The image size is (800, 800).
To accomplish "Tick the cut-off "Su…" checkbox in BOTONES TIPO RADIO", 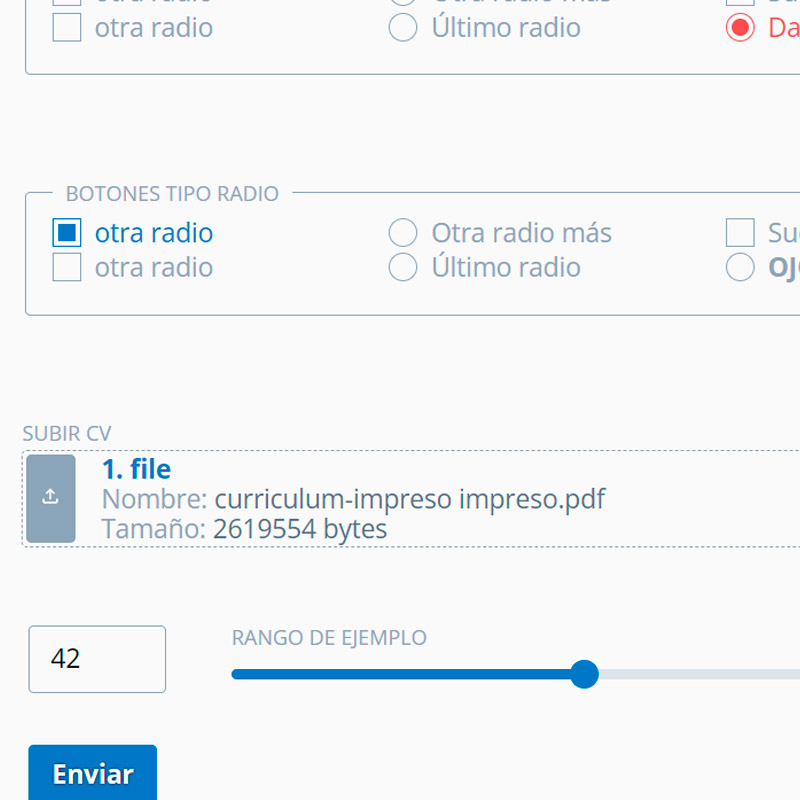I will pos(740,233).
